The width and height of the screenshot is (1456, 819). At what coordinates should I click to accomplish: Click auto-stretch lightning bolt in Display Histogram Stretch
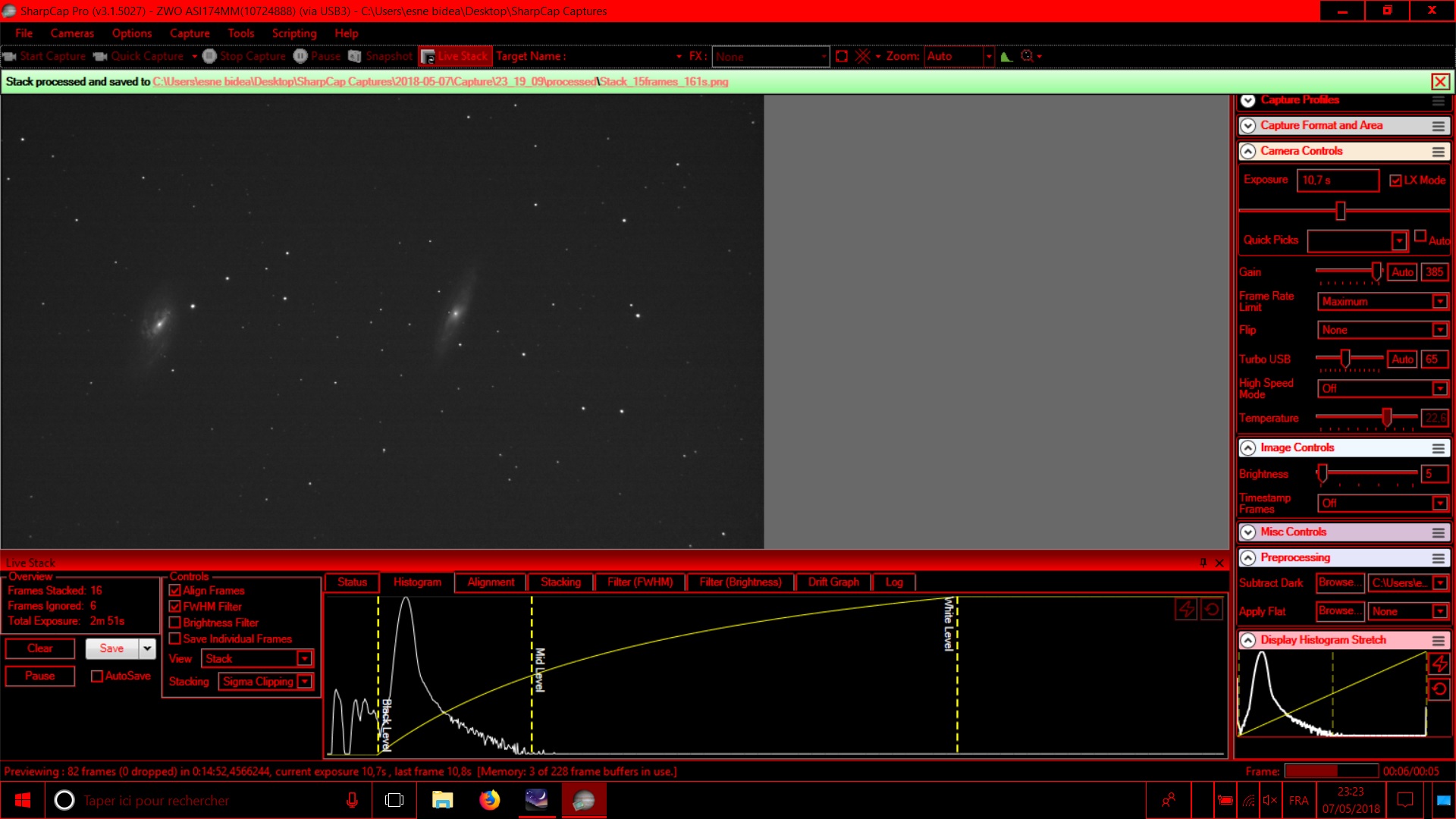coord(1439,664)
